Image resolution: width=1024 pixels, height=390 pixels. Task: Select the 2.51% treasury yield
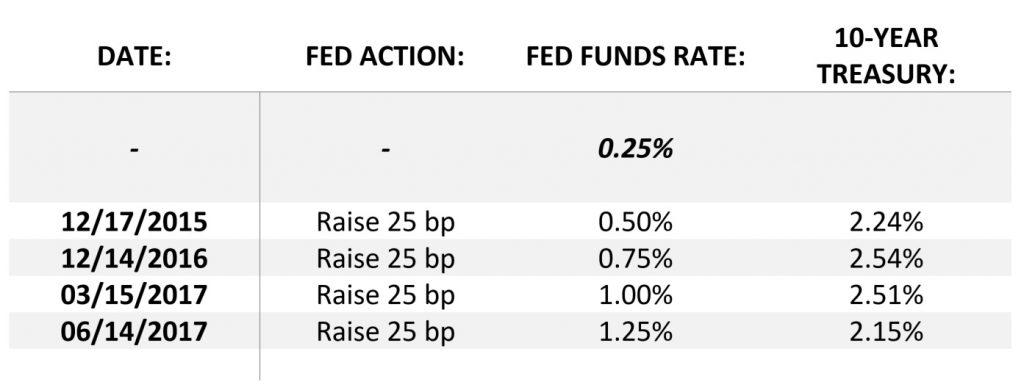pyautogui.click(x=886, y=295)
